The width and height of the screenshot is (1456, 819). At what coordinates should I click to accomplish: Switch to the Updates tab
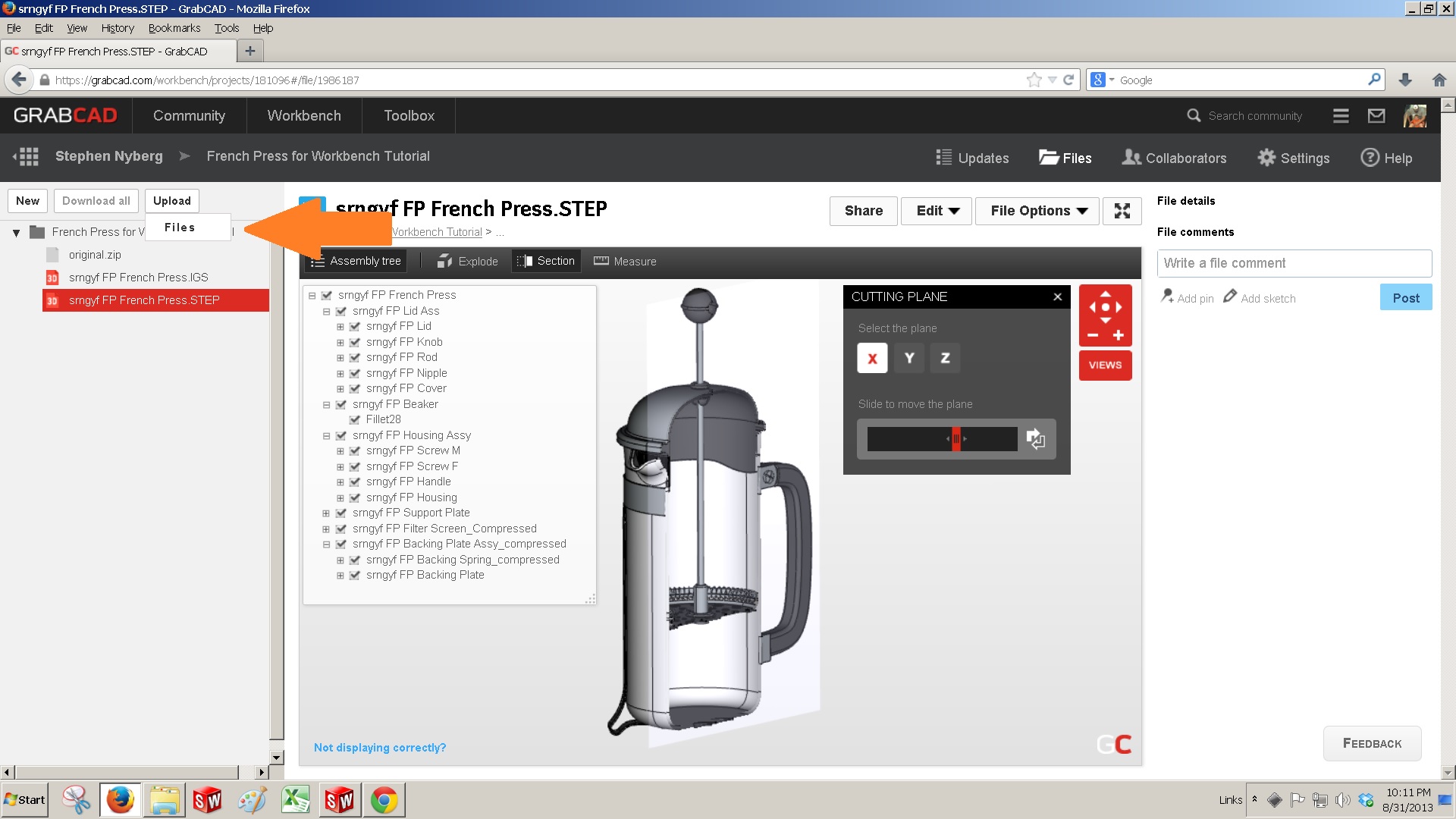972,158
